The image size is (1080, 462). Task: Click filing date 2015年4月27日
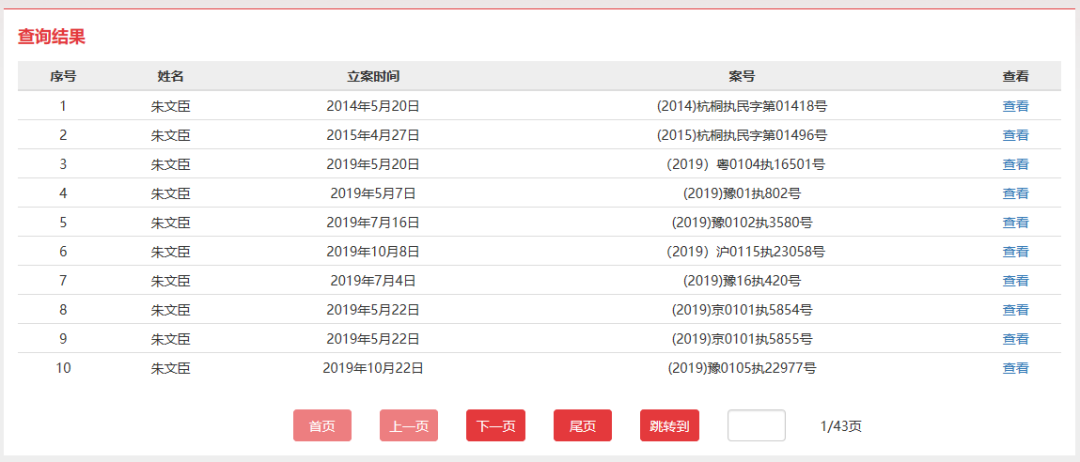(x=373, y=136)
